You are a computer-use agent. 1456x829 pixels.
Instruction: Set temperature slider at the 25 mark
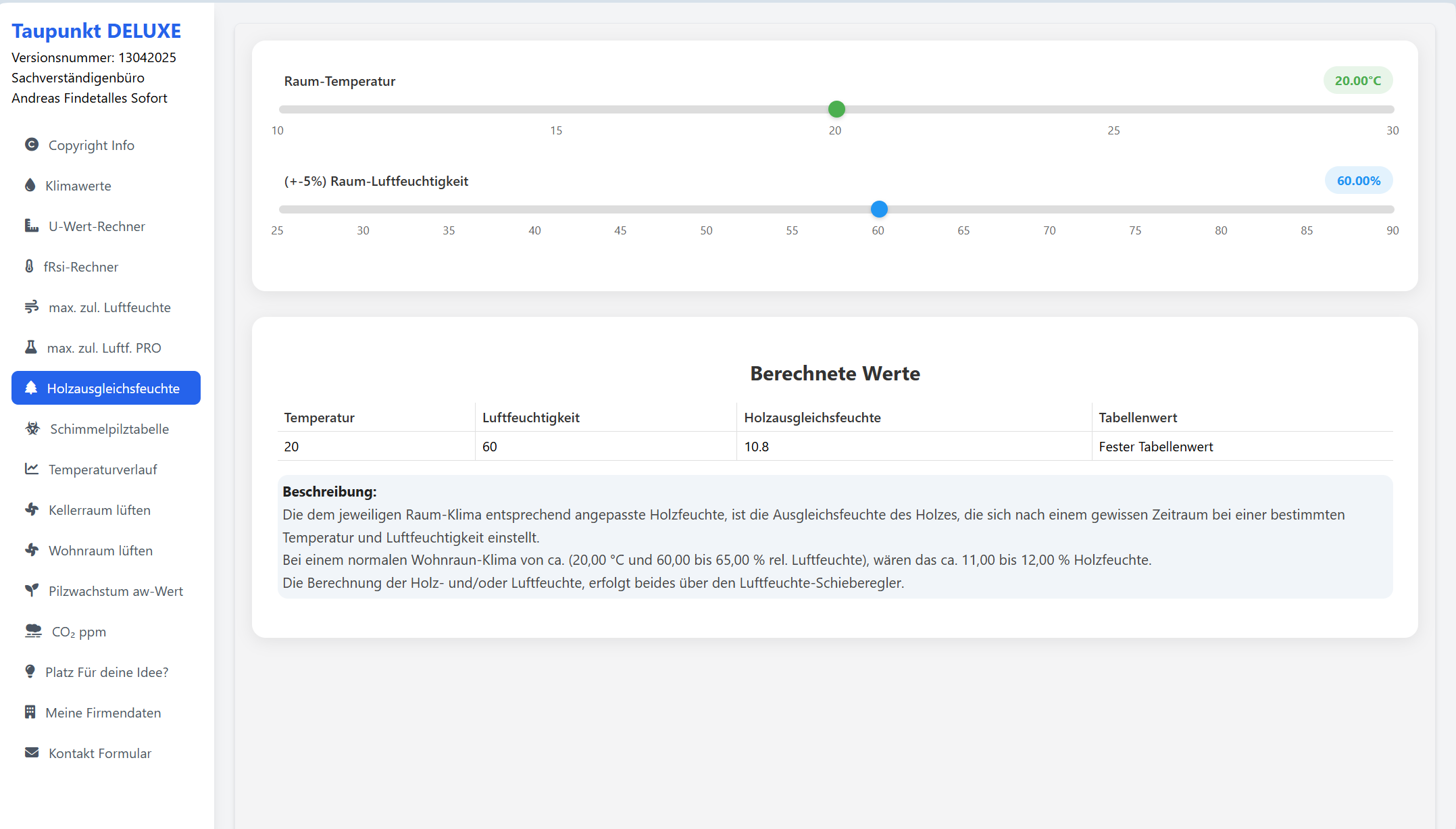pos(1115,109)
